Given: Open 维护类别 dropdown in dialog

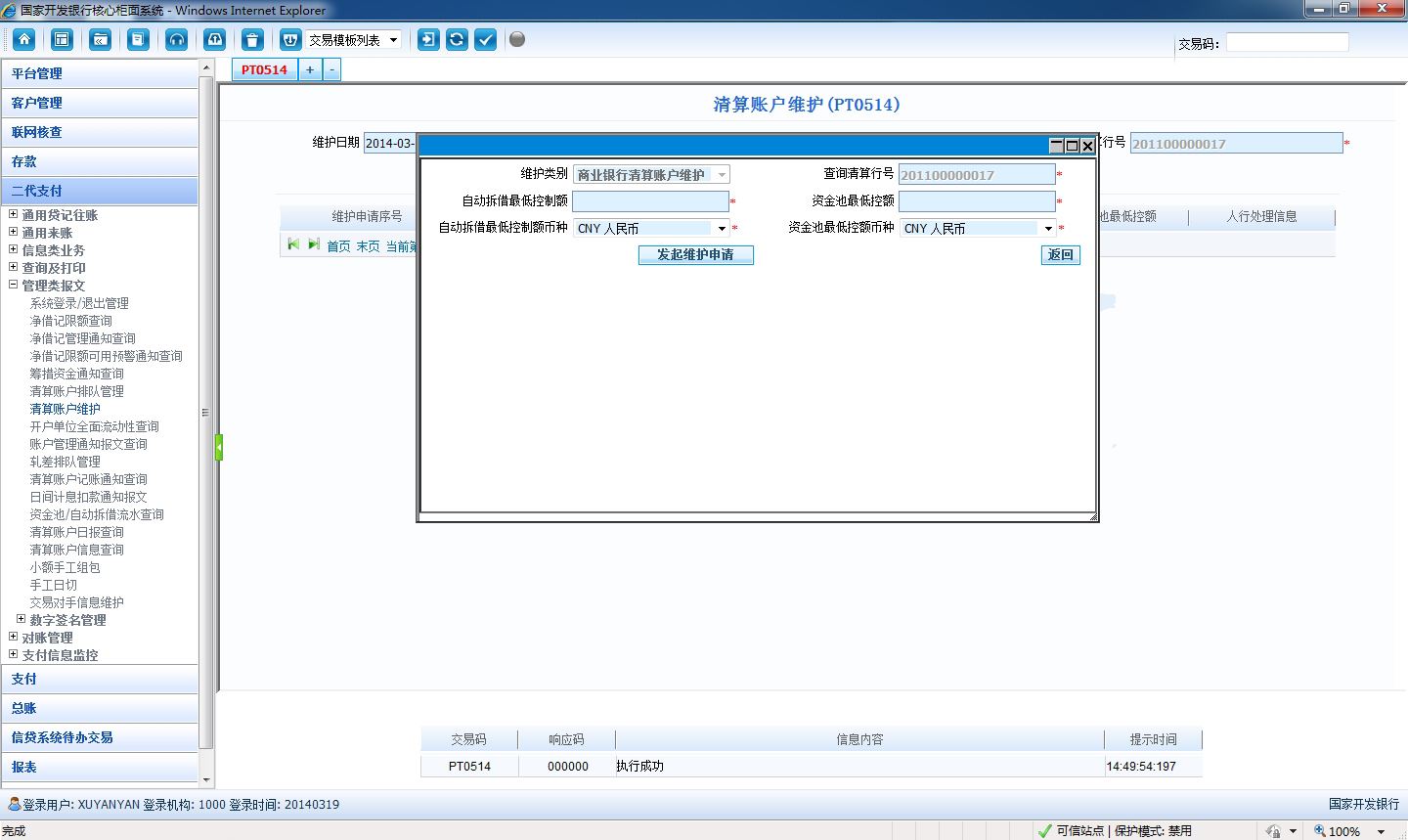Looking at the screenshot, I should pos(651,175).
